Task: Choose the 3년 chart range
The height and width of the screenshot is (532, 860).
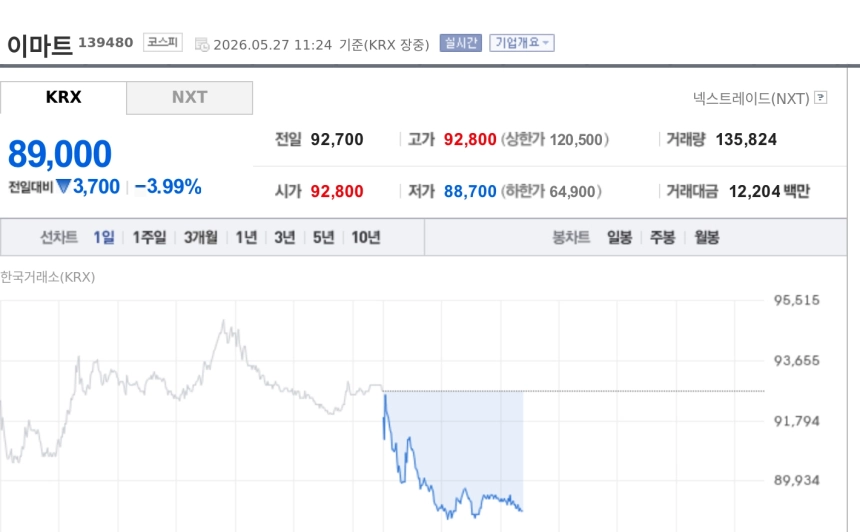Action: (x=285, y=237)
